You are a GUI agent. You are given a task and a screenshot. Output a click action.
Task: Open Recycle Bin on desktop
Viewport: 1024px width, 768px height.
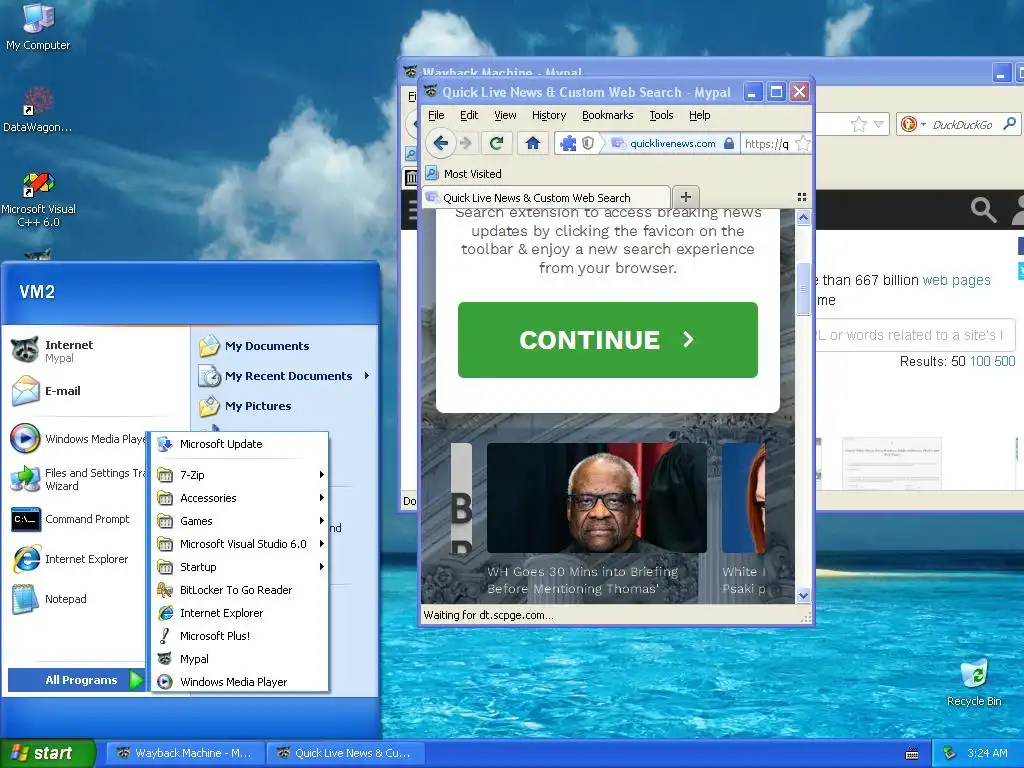pos(974,682)
